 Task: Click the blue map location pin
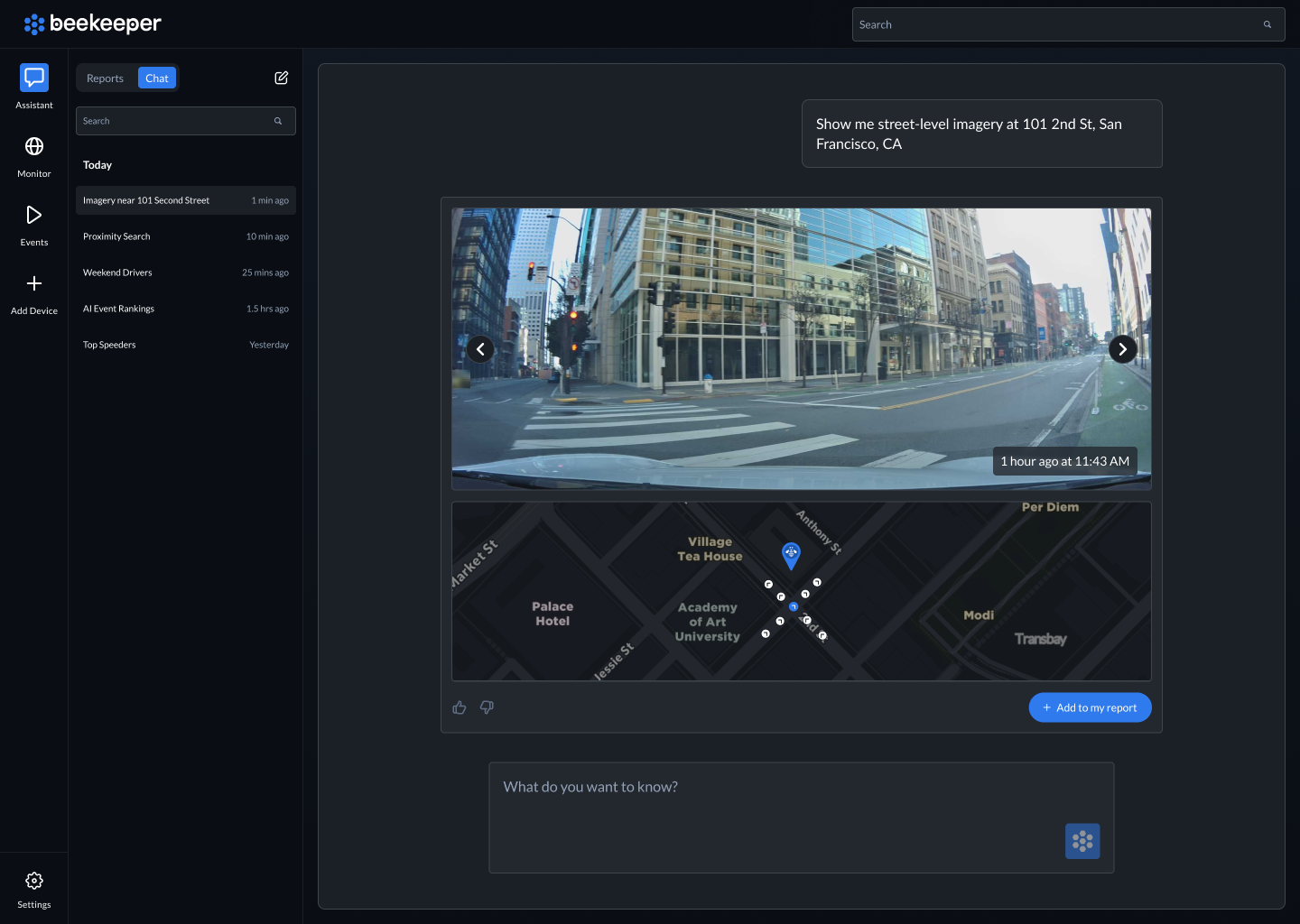pyautogui.click(x=791, y=554)
